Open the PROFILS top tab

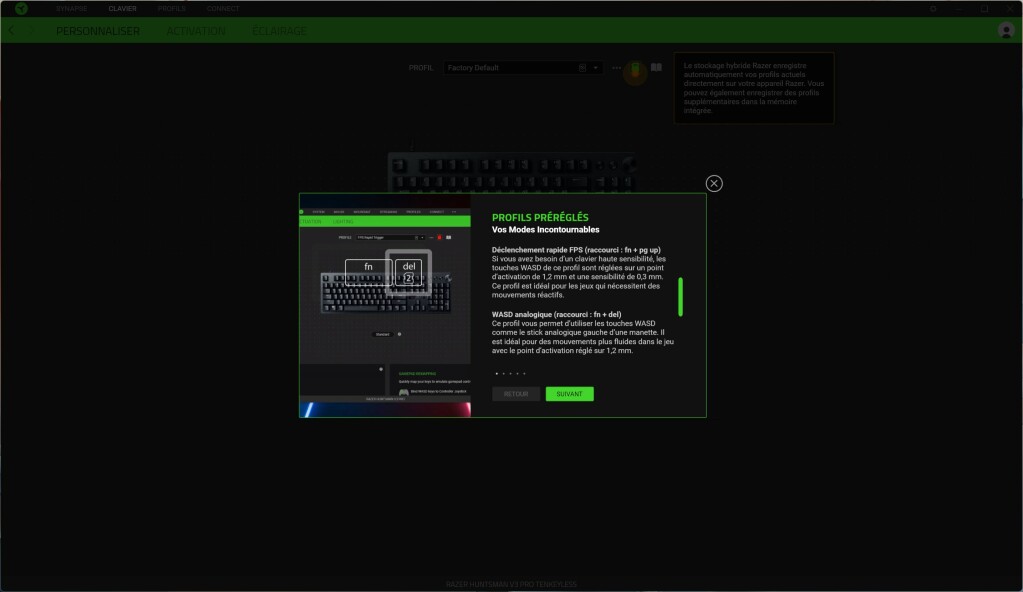[x=172, y=8]
